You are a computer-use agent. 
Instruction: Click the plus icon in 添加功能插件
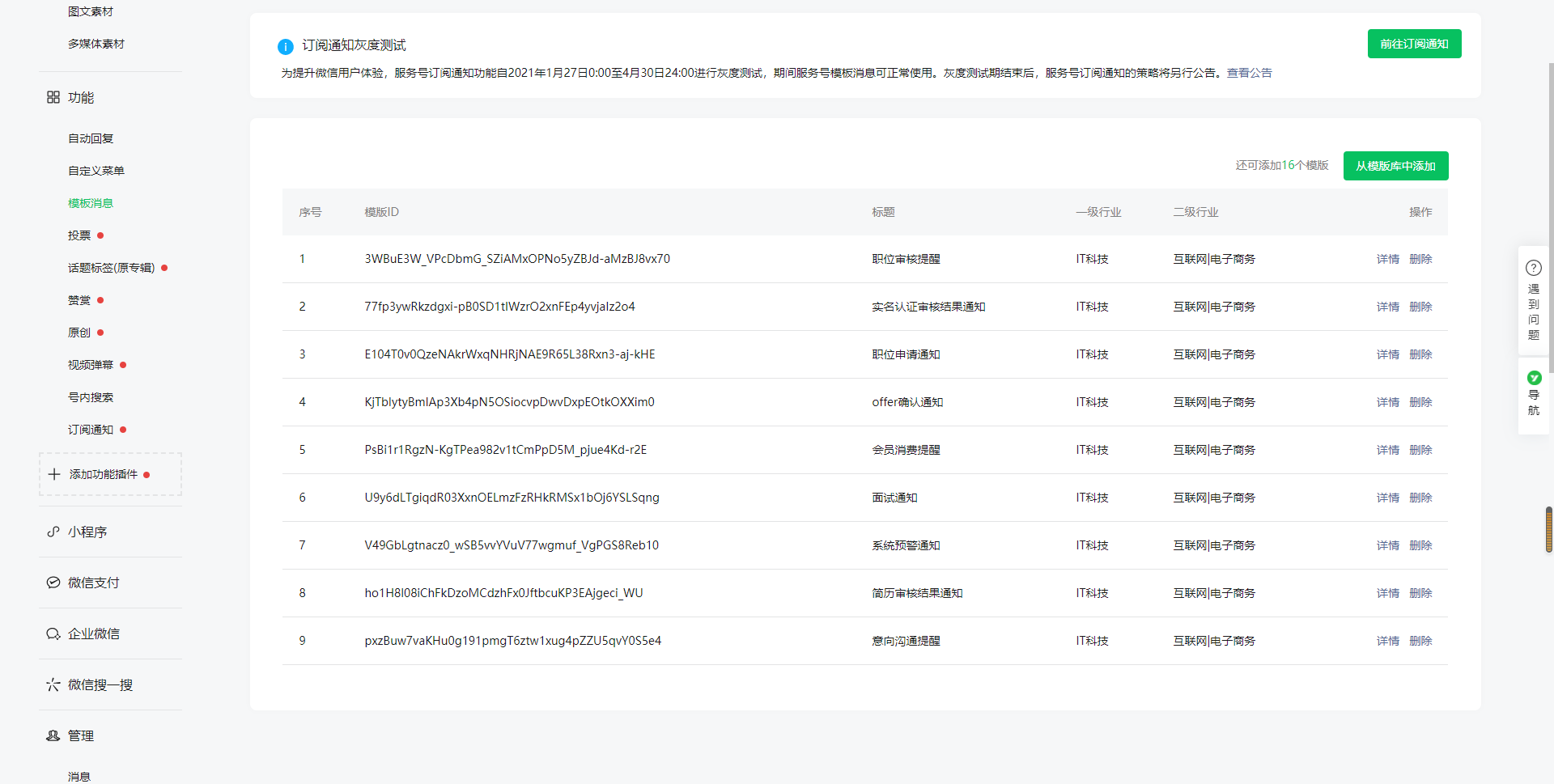coord(54,474)
